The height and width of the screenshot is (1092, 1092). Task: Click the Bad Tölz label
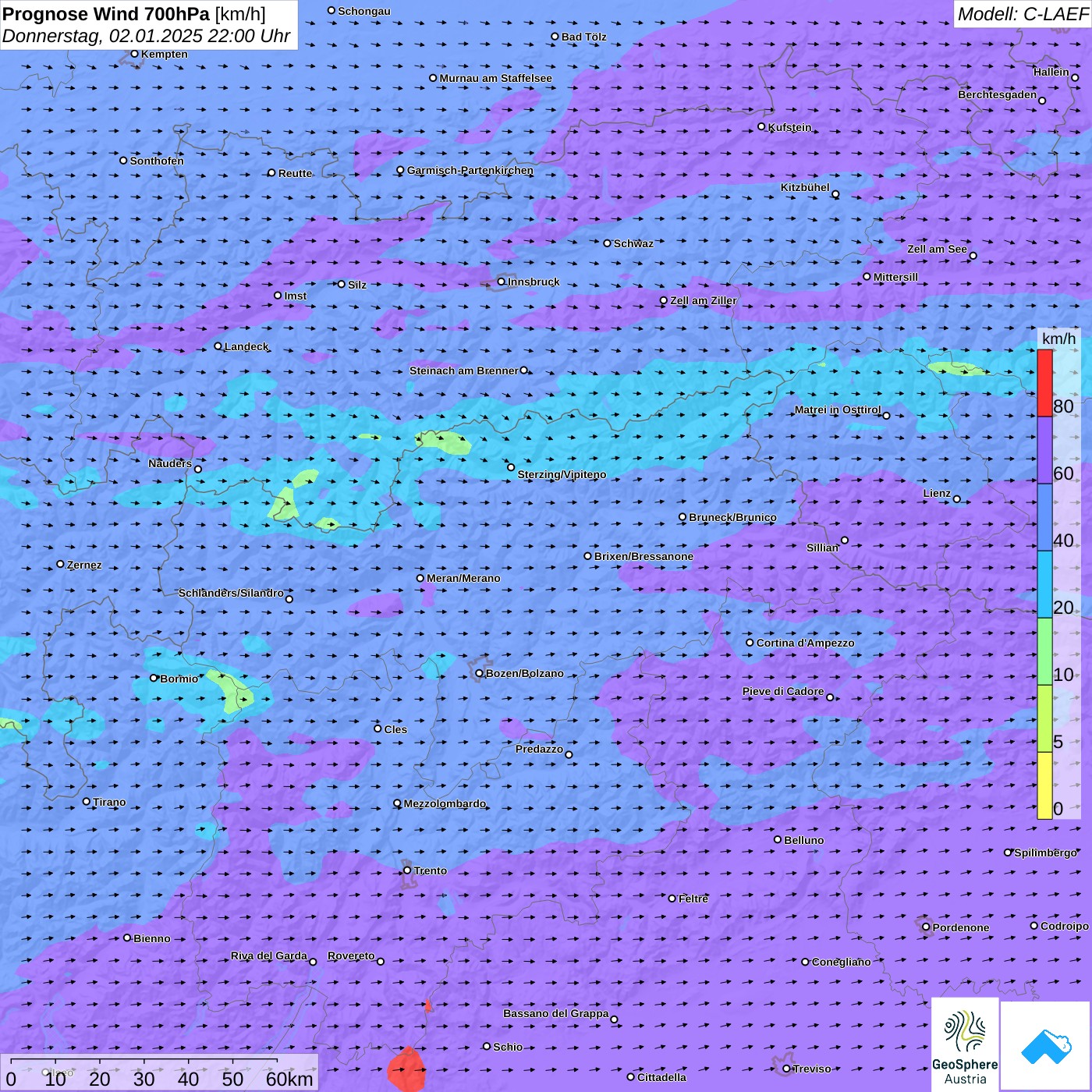tap(583, 37)
